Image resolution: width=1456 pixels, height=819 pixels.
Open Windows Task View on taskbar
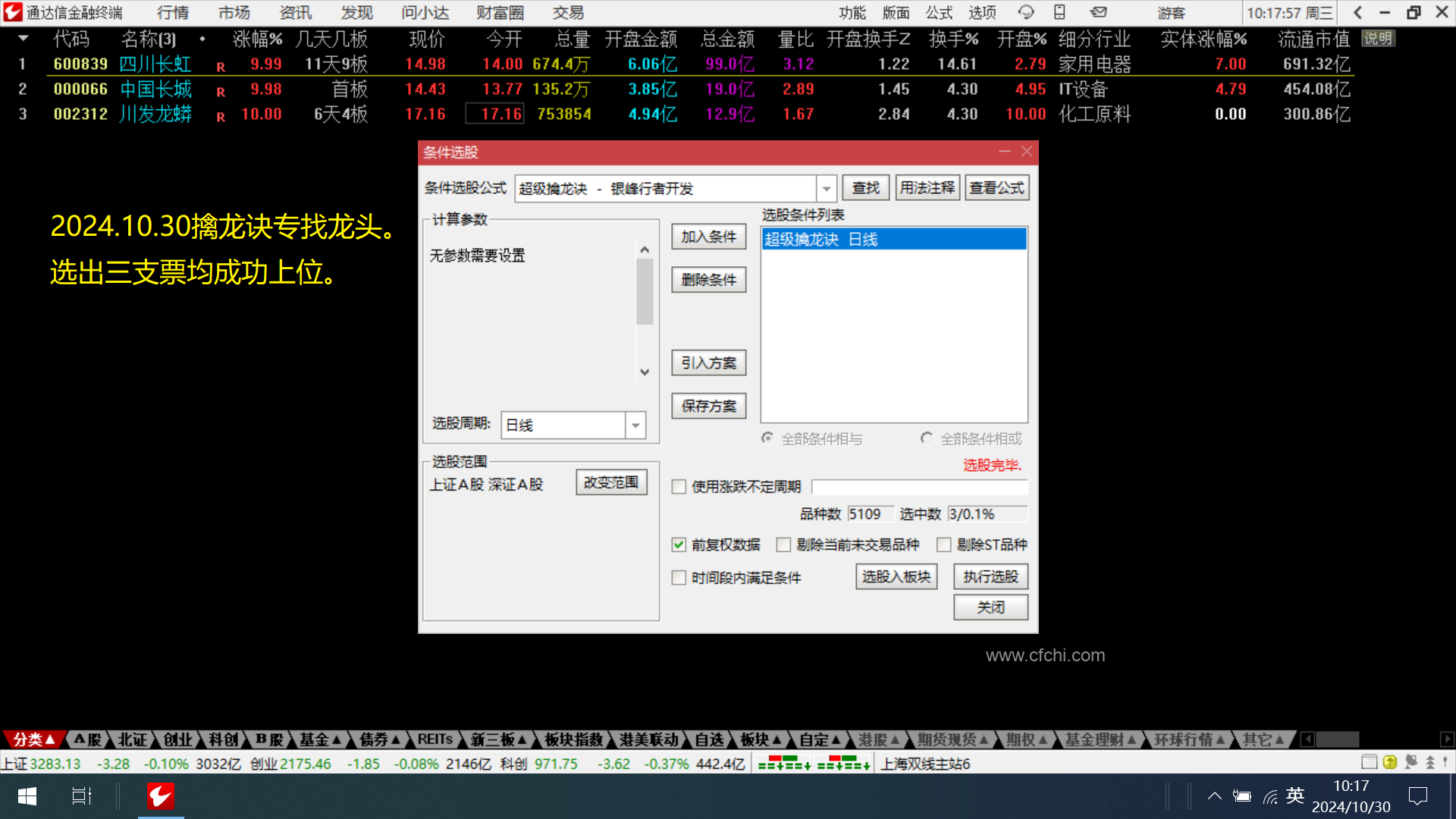81,796
